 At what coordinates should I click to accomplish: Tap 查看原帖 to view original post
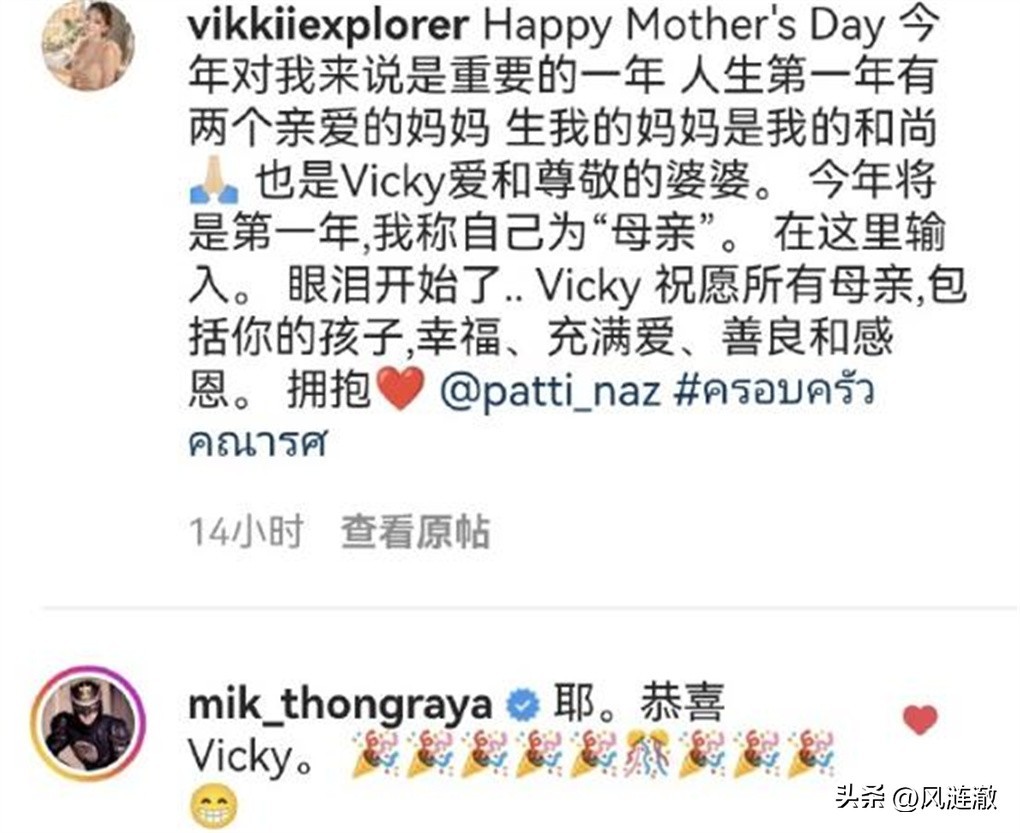click(x=416, y=533)
